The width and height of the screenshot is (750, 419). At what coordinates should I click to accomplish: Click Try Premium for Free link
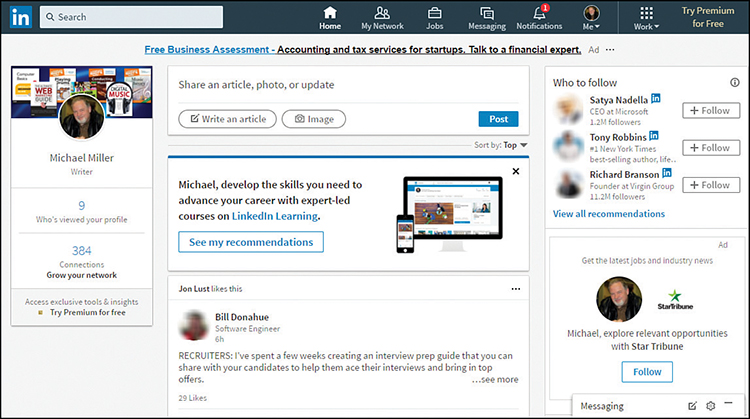point(708,17)
